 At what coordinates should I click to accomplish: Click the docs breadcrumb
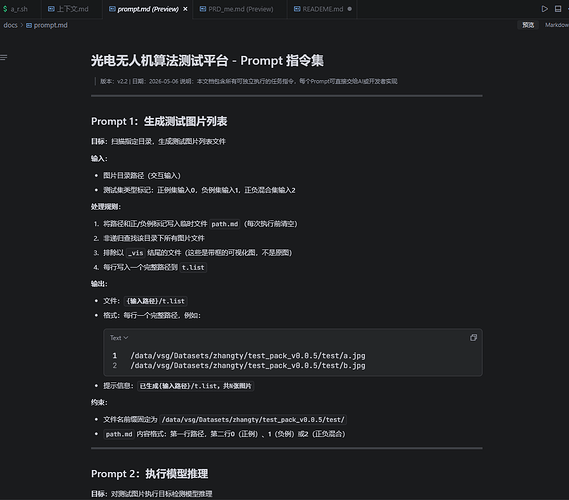click(11, 25)
